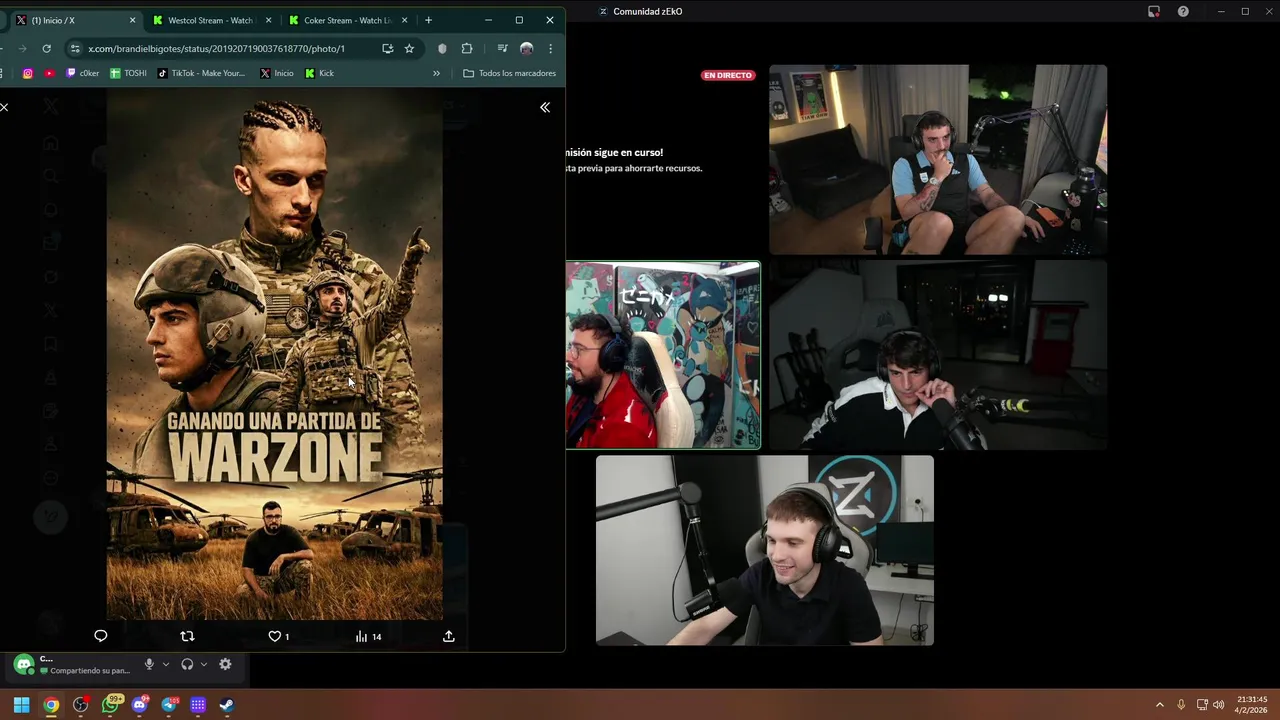This screenshot has height=720, width=1280.
Task: Open the Kick bookmark
Action: click(x=319, y=73)
